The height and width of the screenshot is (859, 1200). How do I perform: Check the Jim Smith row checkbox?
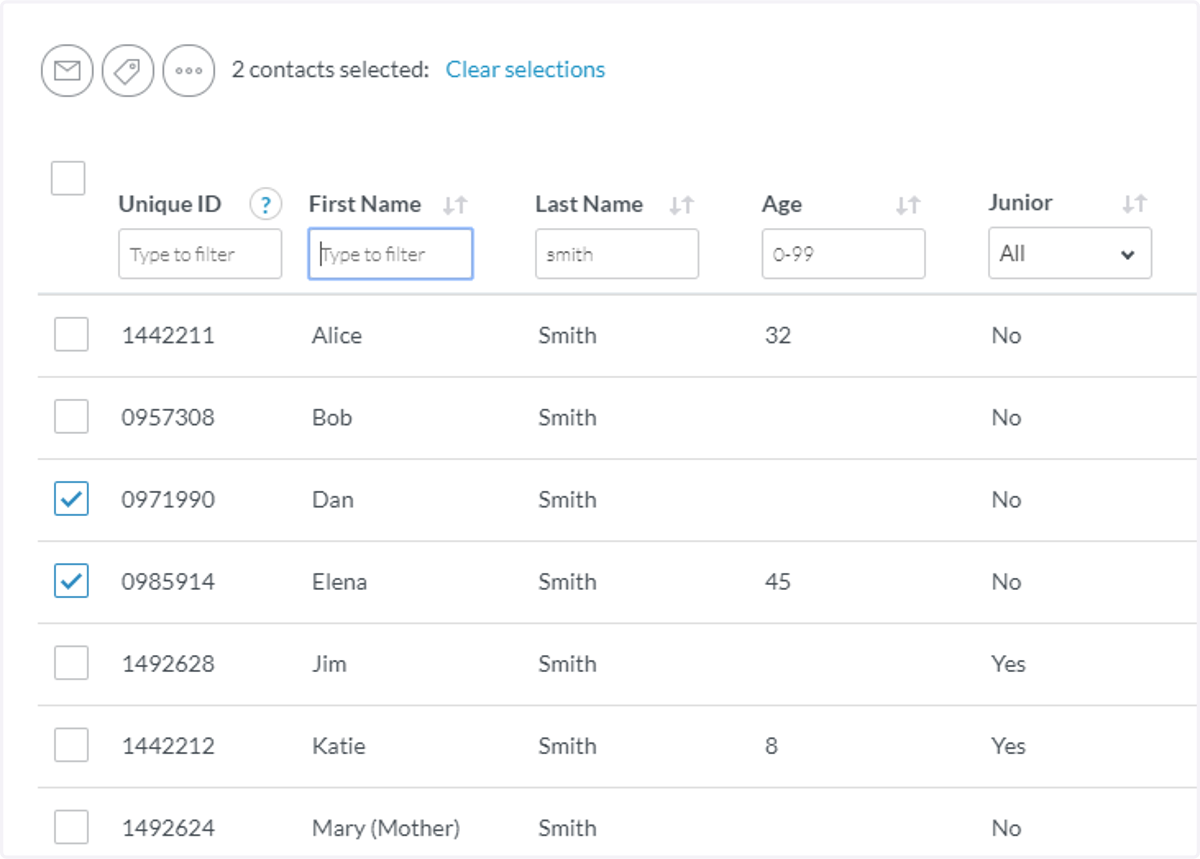pyautogui.click(x=71, y=662)
